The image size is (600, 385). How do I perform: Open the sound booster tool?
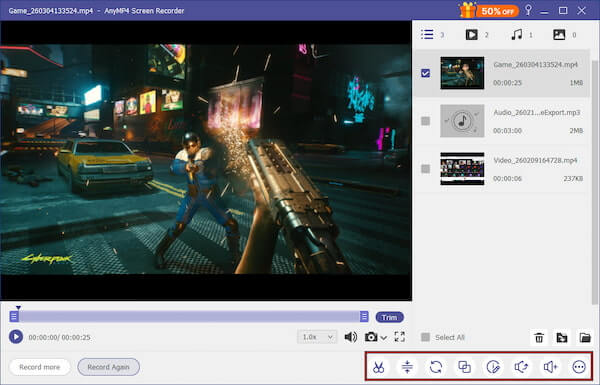tap(550, 367)
